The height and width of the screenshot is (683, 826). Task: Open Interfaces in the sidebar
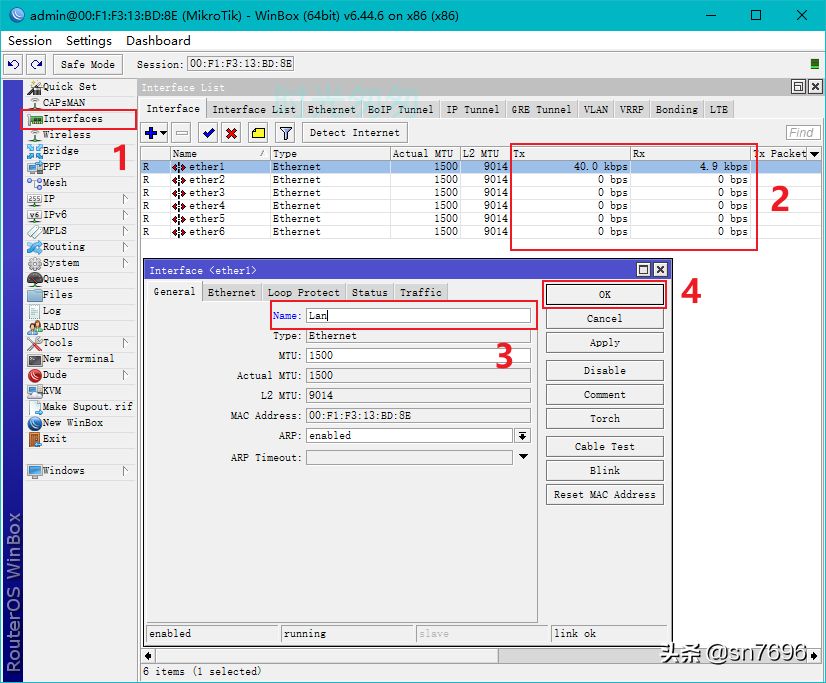point(73,119)
